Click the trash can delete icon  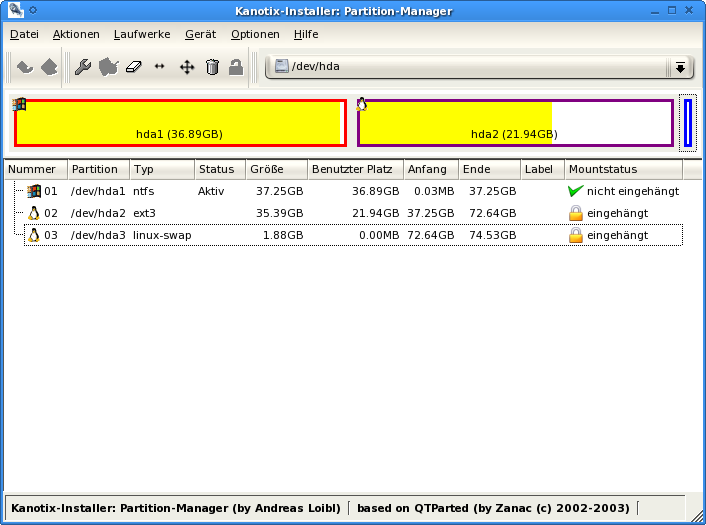click(212, 67)
